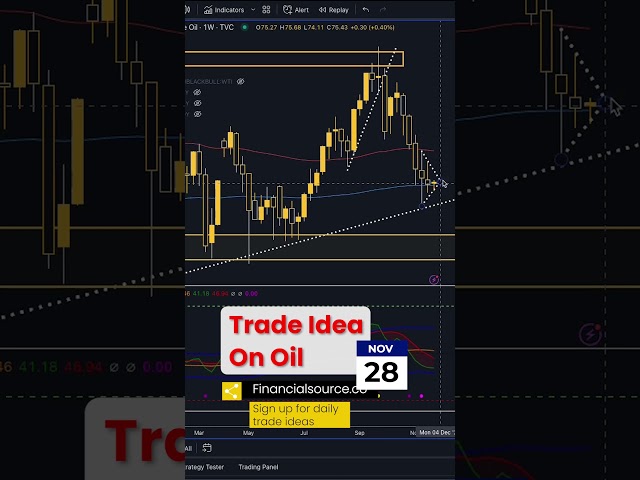This screenshot has height=480, width=640.
Task: Click the Mon 04 Dec date marker
Action: point(436,432)
